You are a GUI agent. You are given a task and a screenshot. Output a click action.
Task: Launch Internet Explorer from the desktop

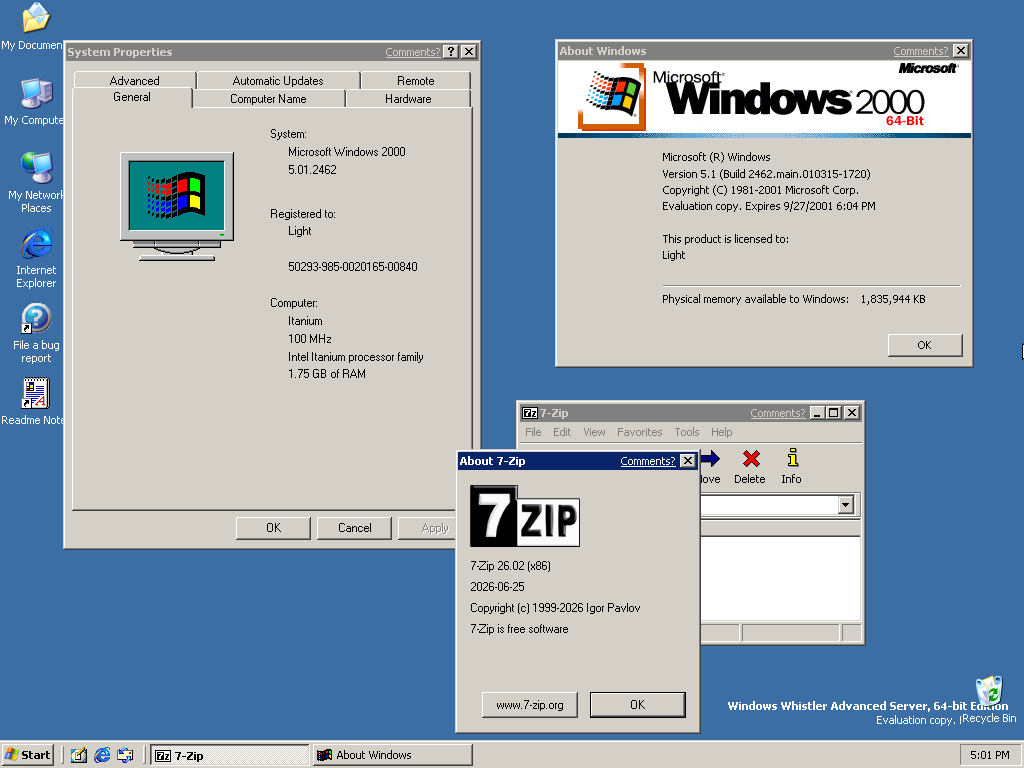(35, 244)
